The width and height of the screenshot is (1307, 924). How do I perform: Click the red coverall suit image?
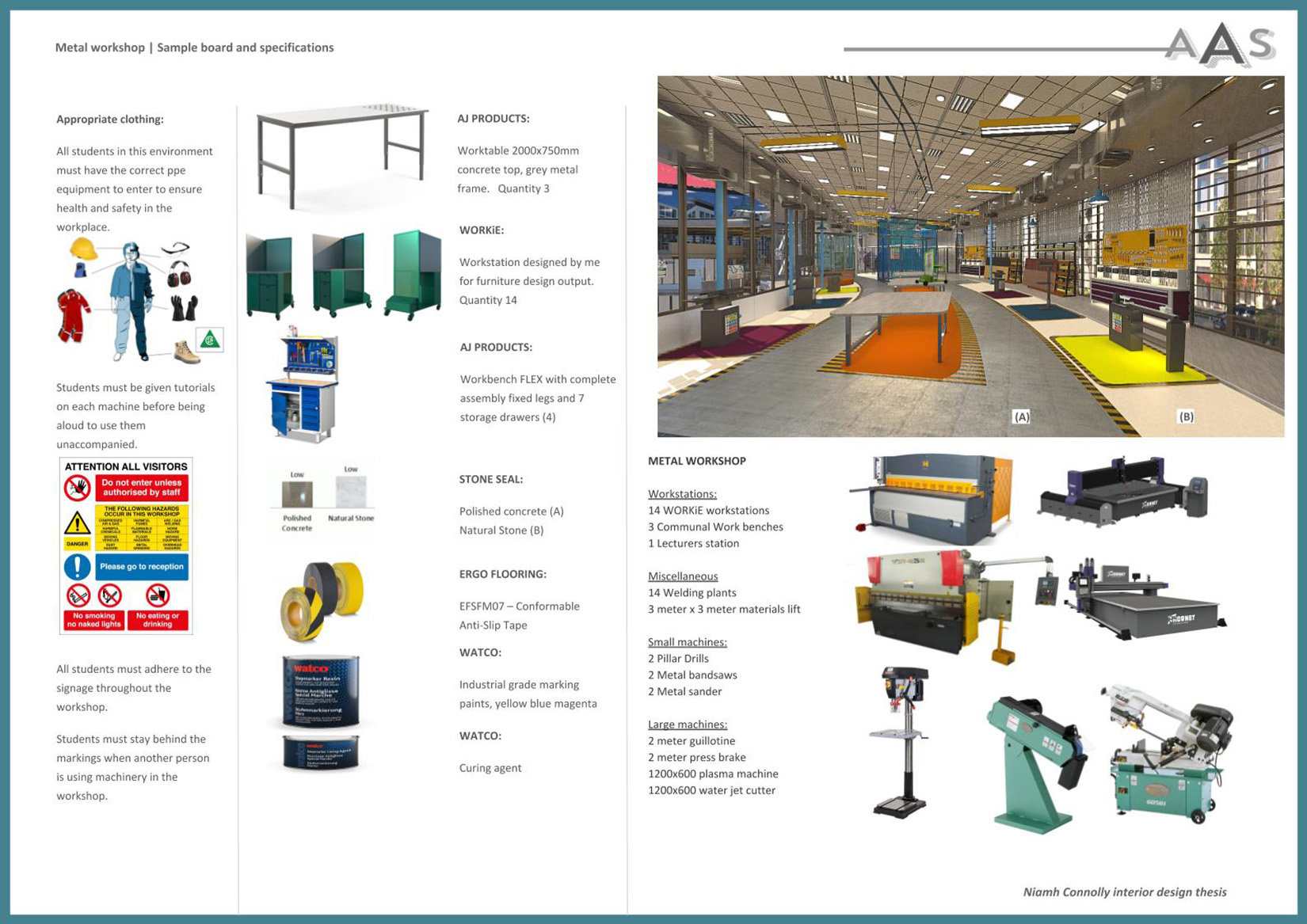[73, 315]
